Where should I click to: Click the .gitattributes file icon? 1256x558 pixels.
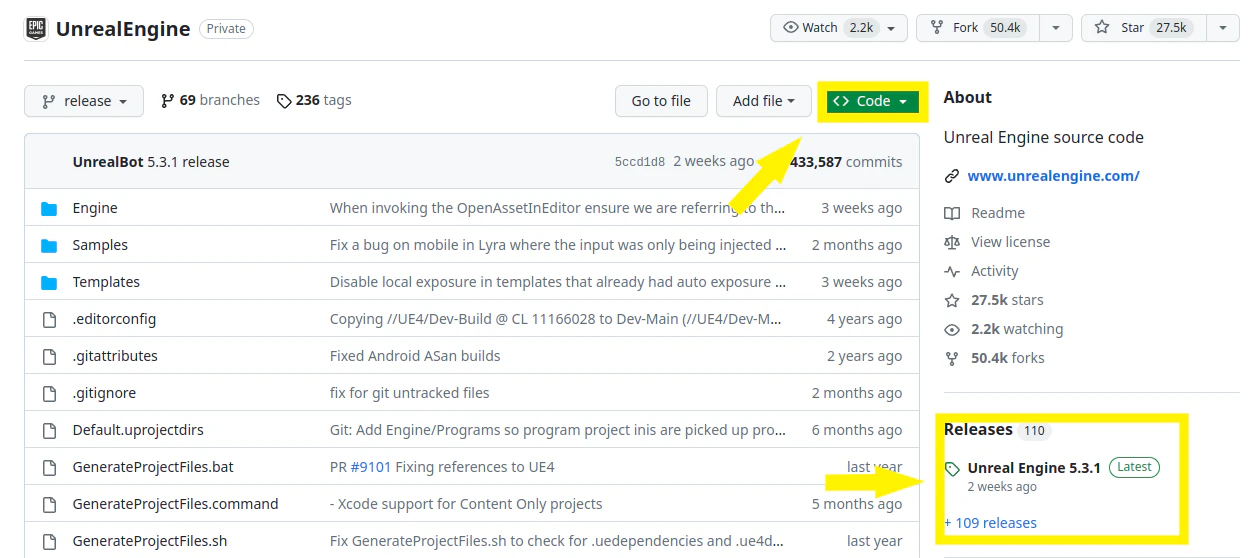pyautogui.click(x=49, y=356)
